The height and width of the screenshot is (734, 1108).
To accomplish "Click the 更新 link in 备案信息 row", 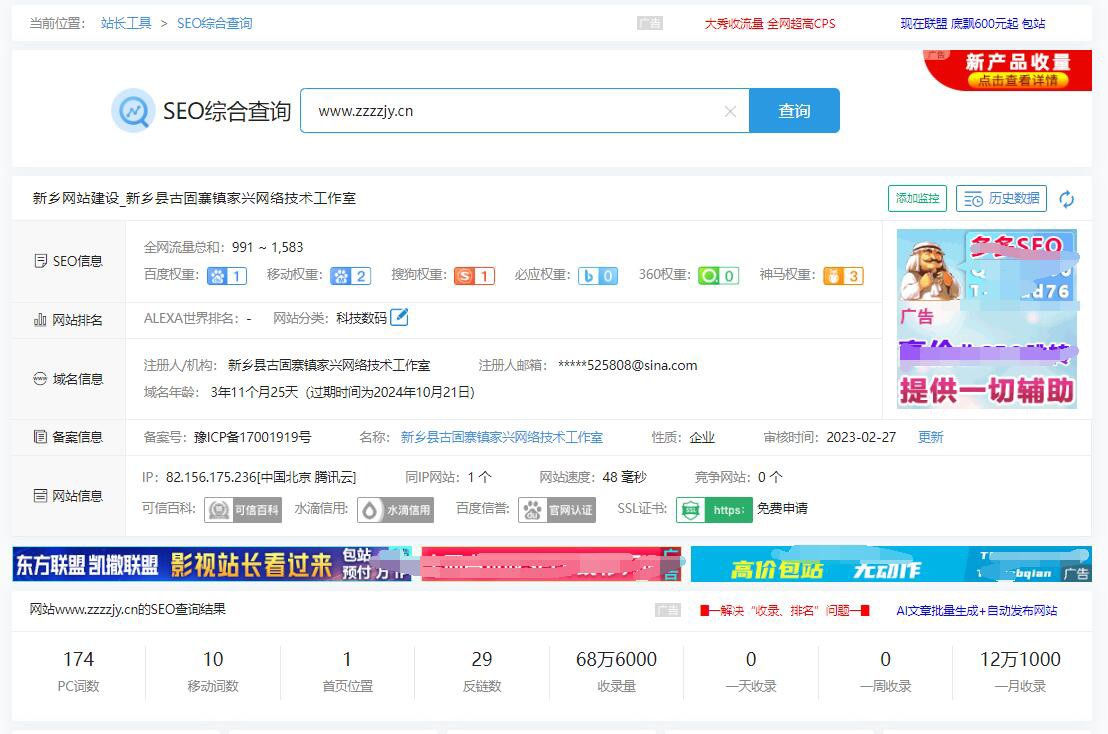I will pos(930,437).
